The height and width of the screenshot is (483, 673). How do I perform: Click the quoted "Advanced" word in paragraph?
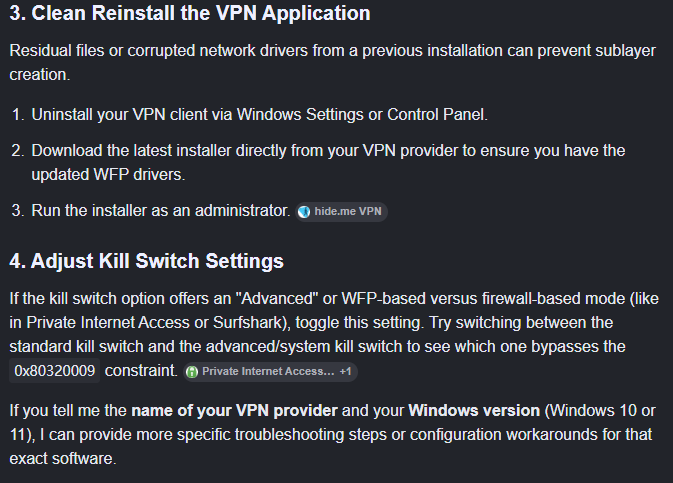(277, 299)
